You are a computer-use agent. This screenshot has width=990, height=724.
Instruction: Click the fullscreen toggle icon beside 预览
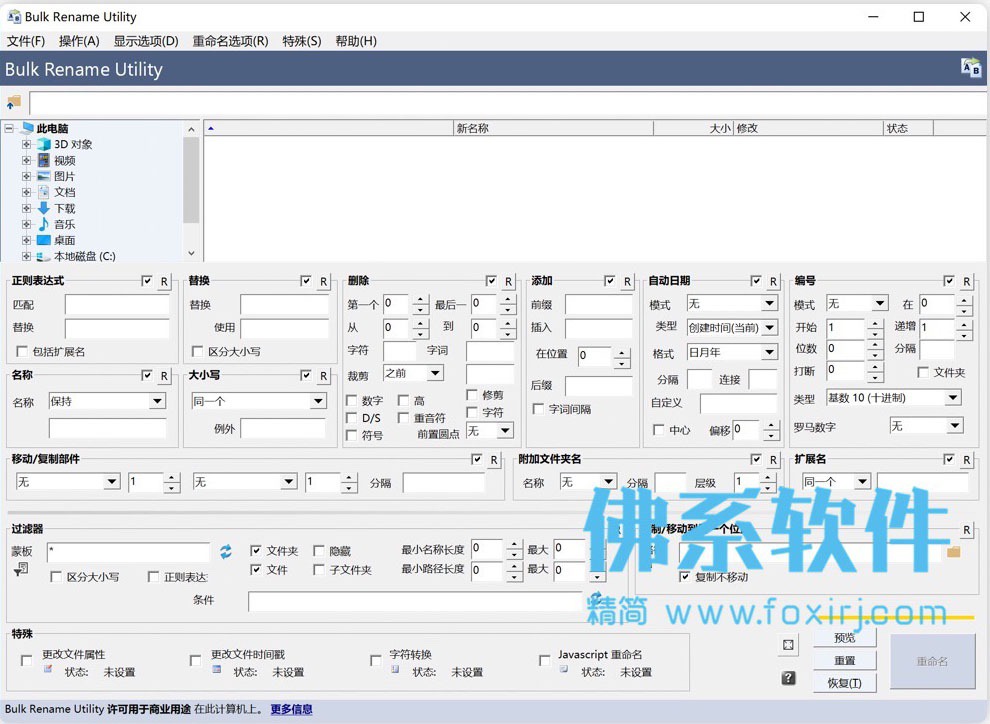pos(788,644)
